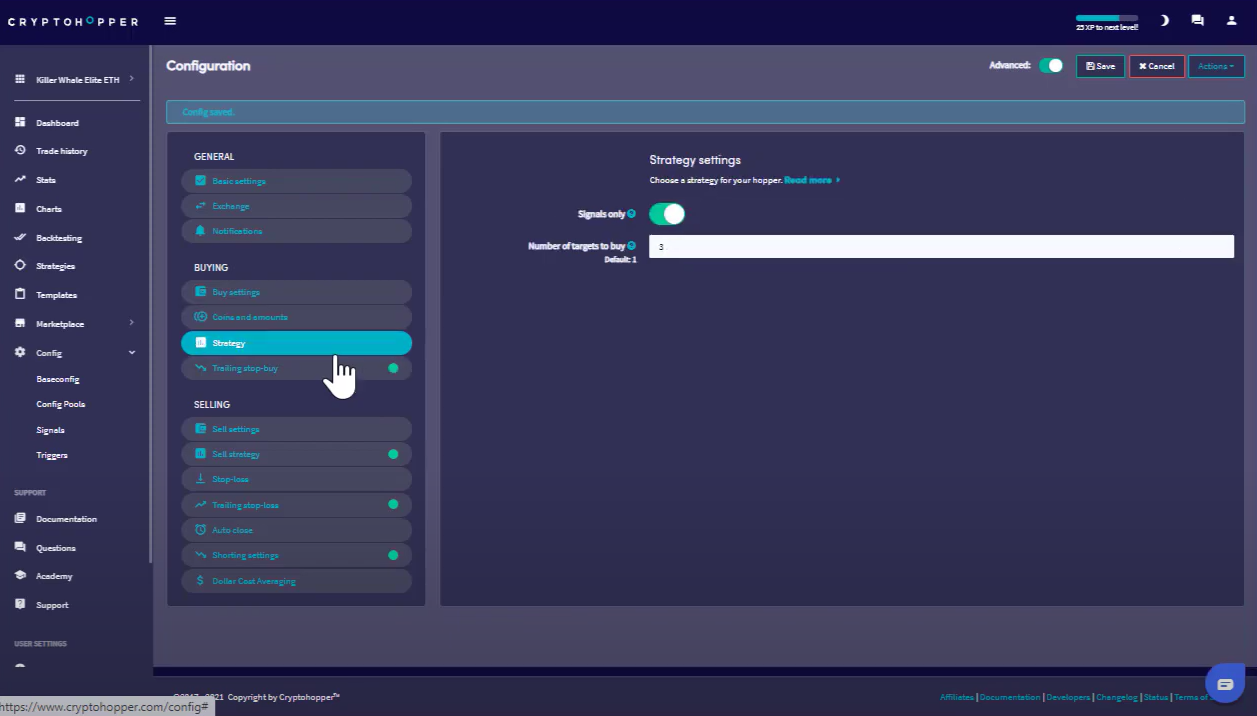The width and height of the screenshot is (1257, 716).
Task: Click the Dashboard icon in sidebar
Action: click(x=20, y=123)
